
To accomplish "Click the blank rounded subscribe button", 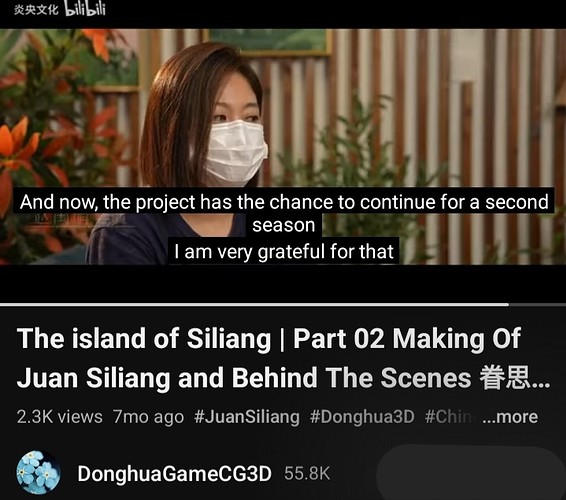I will pos(471,472).
